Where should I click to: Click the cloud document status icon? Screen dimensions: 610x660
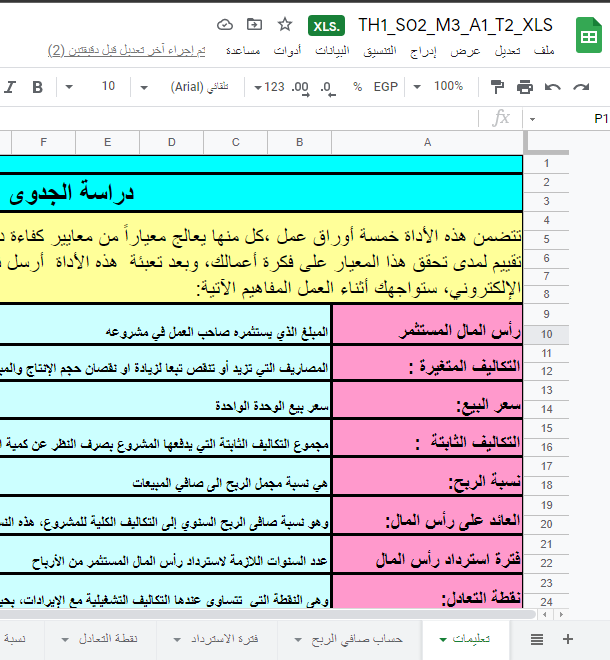[x=225, y=25]
